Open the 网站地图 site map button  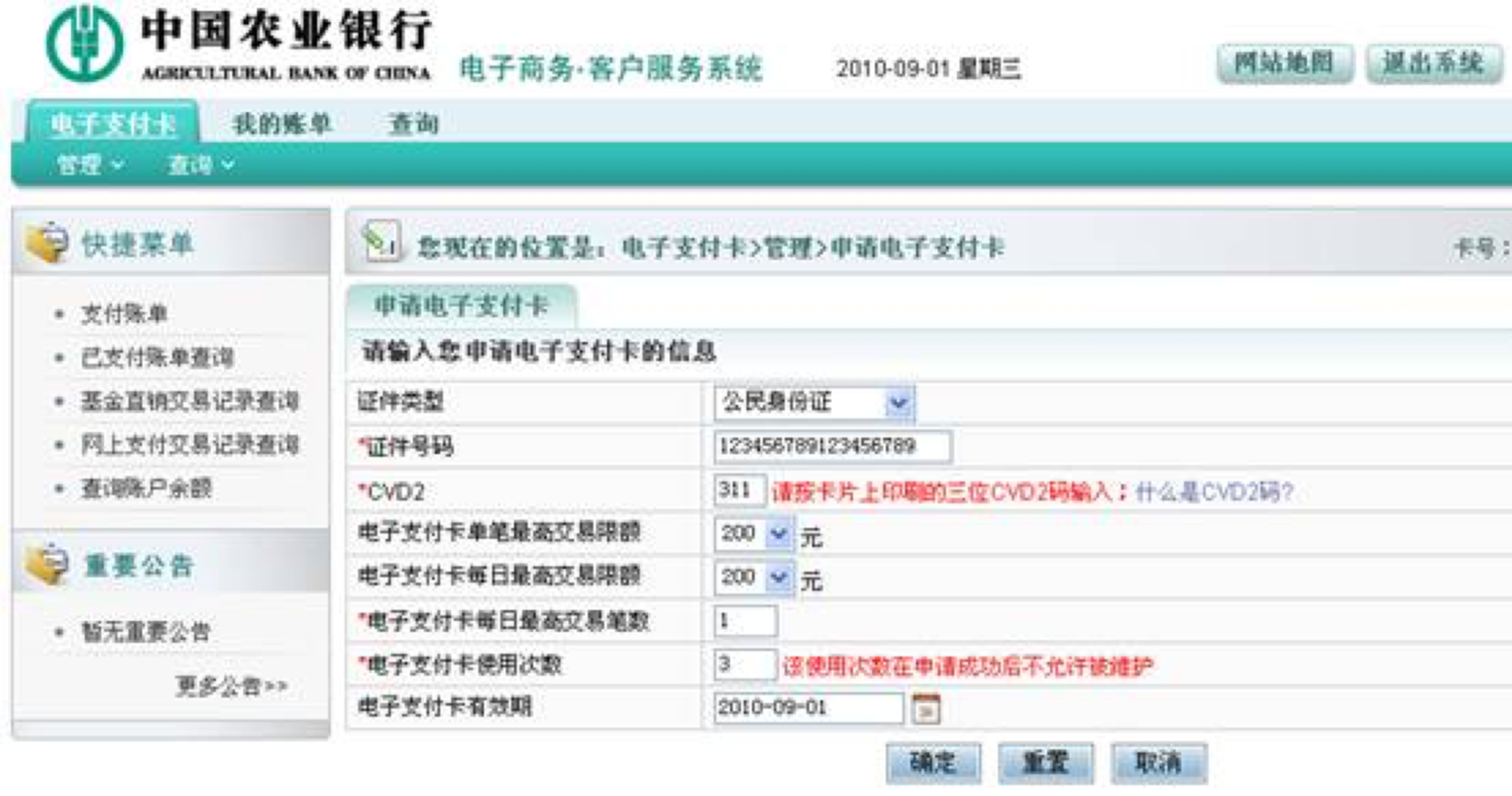click(x=1284, y=63)
